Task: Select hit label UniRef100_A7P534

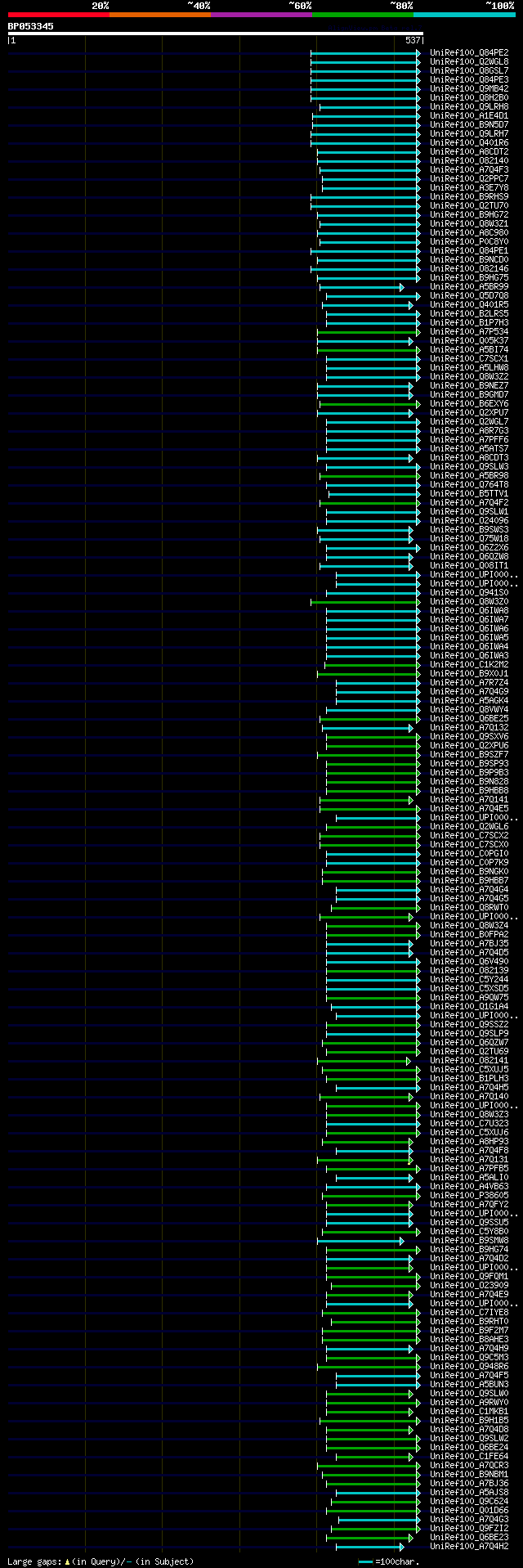Action: (x=469, y=331)
